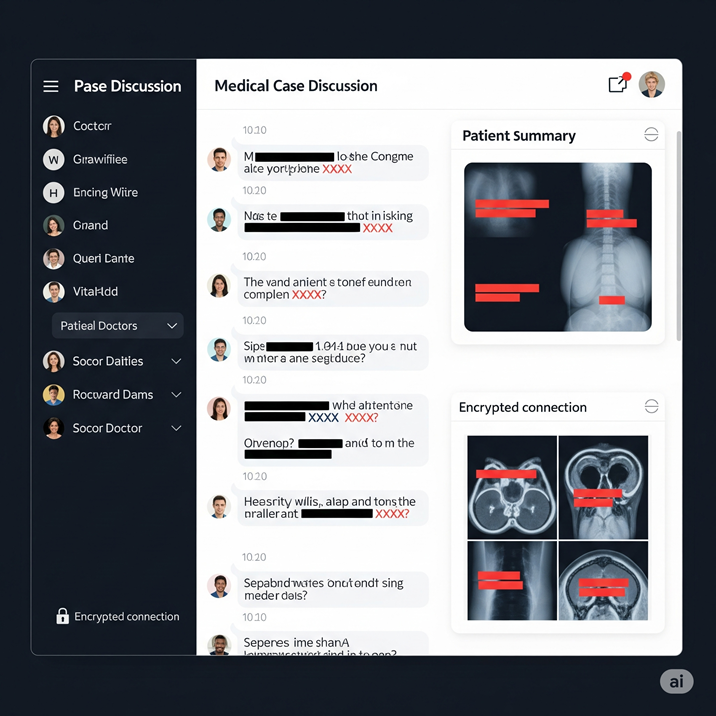Open the top-left skull CT scan thumbnail
The width and height of the screenshot is (716, 716).
(511, 487)
